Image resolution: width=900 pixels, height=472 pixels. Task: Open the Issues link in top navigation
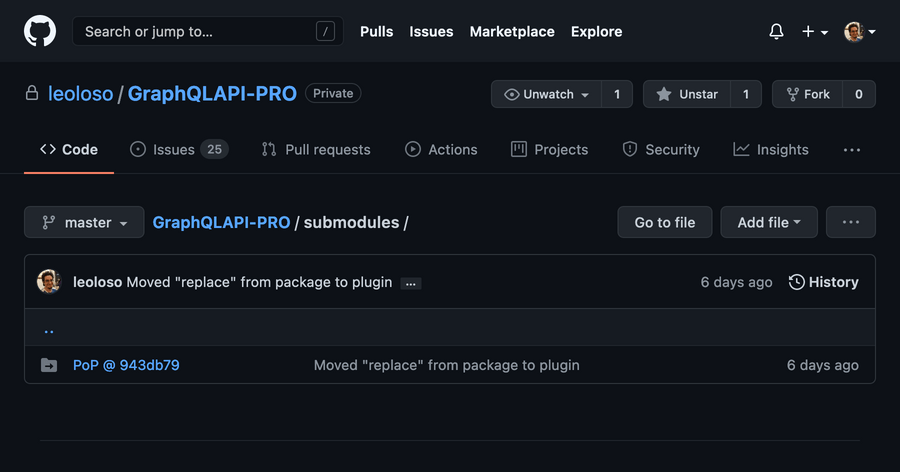click(431, 32)
